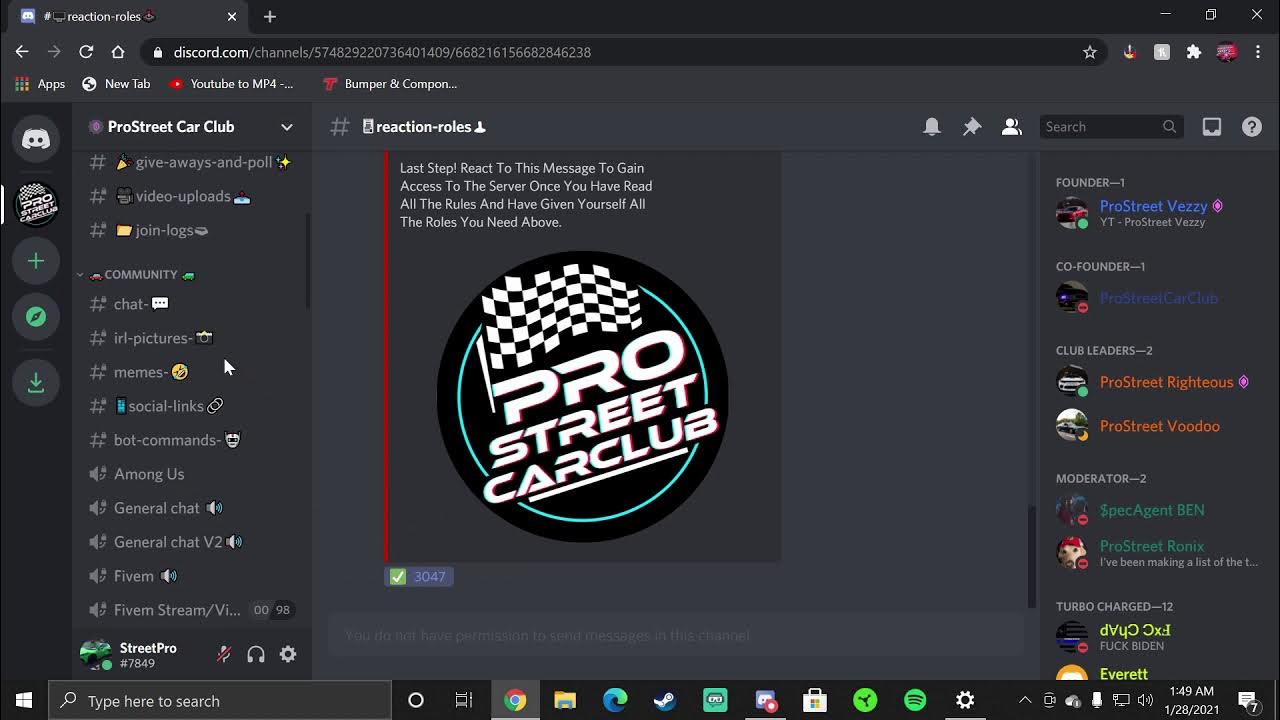Open the chat text channel
Image resolution: width=1280 pixels, height=720 pixels.
coord(191,304)
